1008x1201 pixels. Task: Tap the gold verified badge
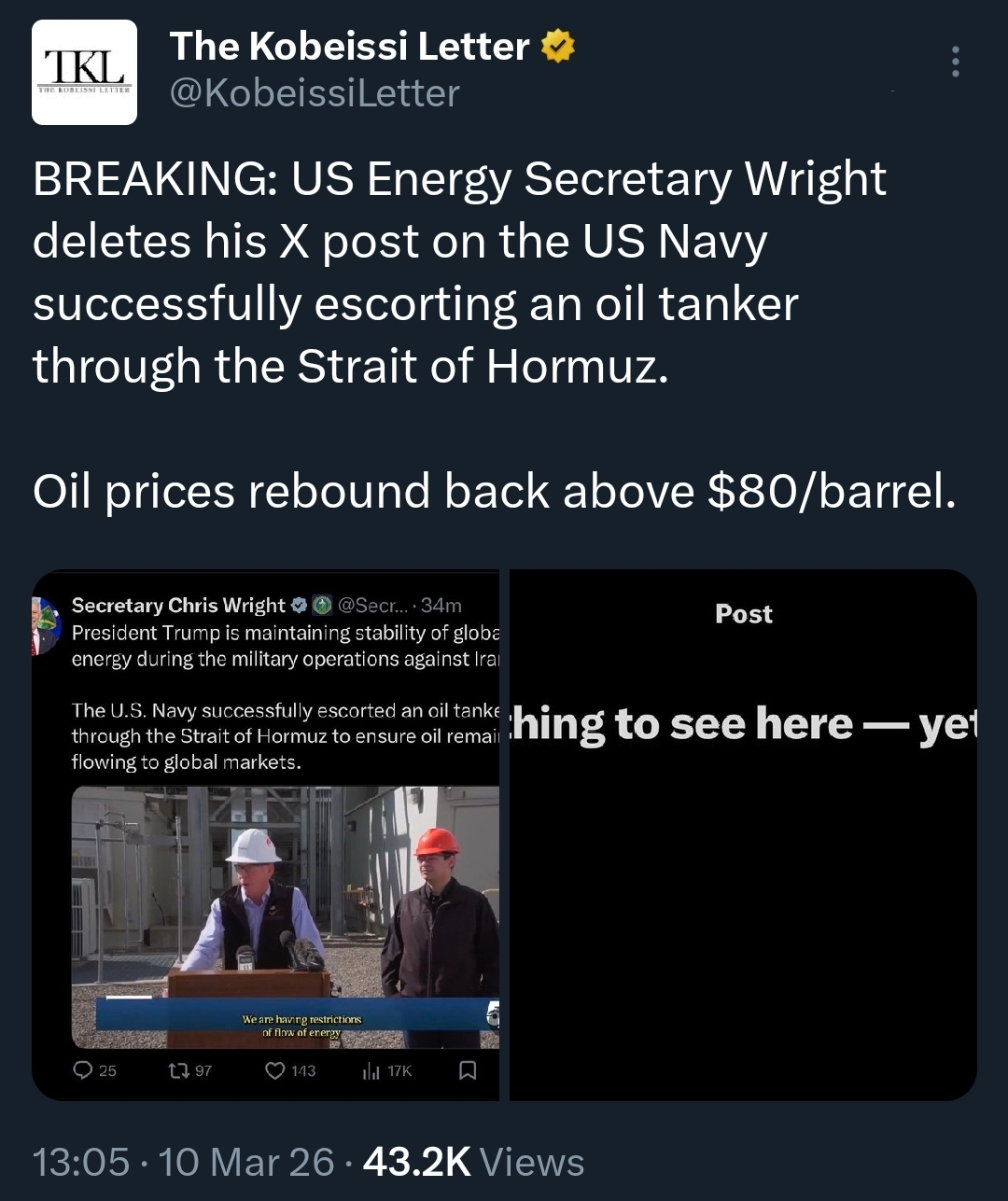click(557, 47)
